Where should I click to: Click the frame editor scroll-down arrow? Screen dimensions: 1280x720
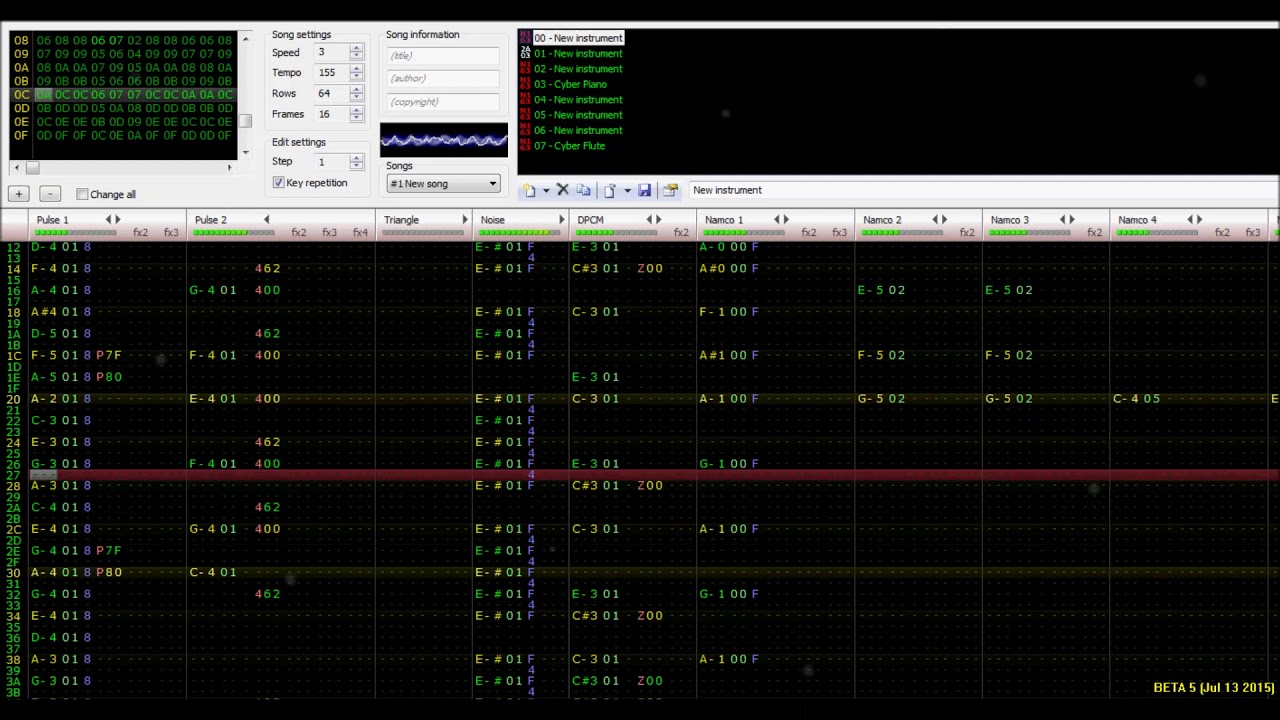point(245,153)
